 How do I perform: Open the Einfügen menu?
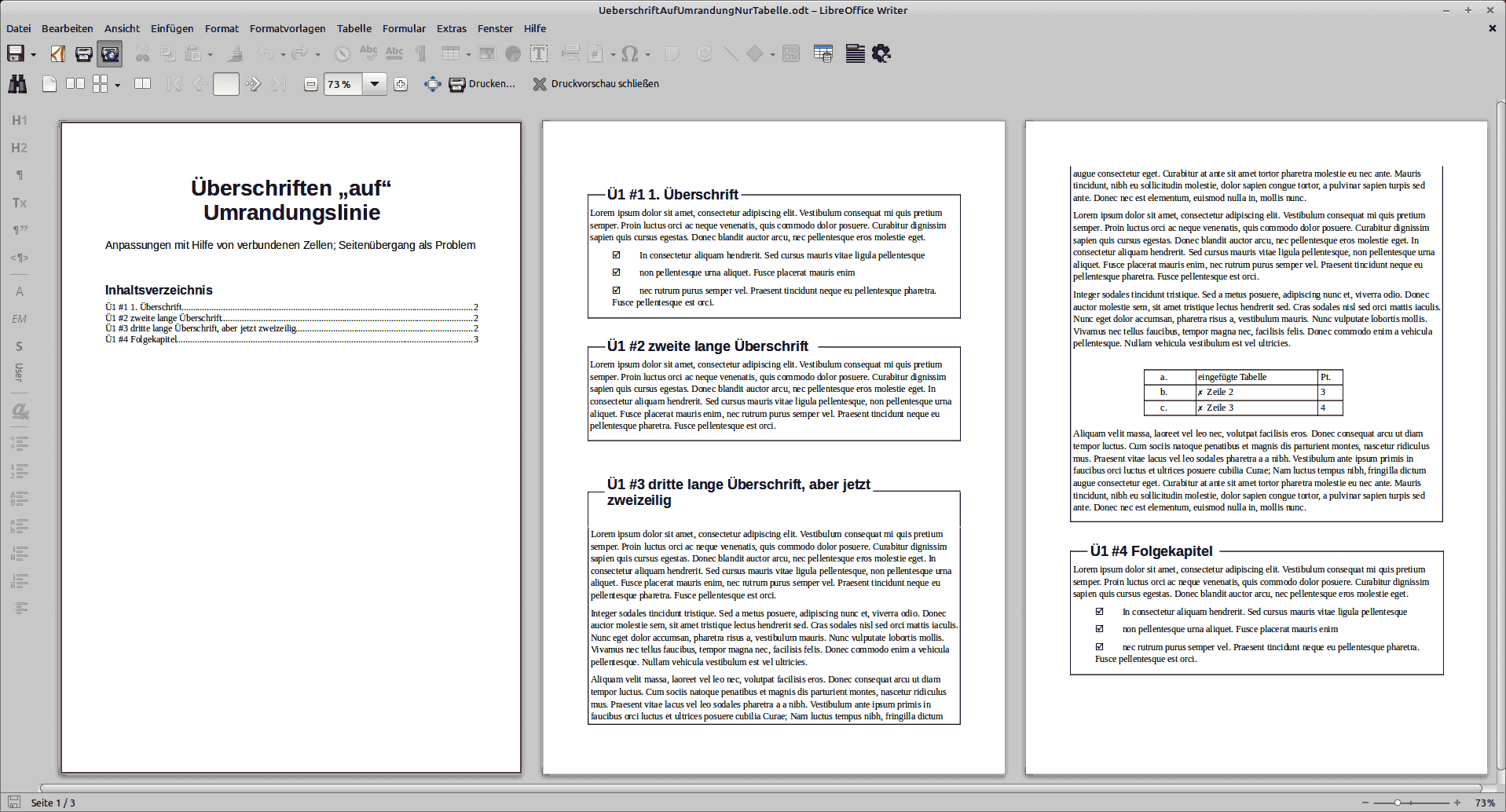click(172, 28)
